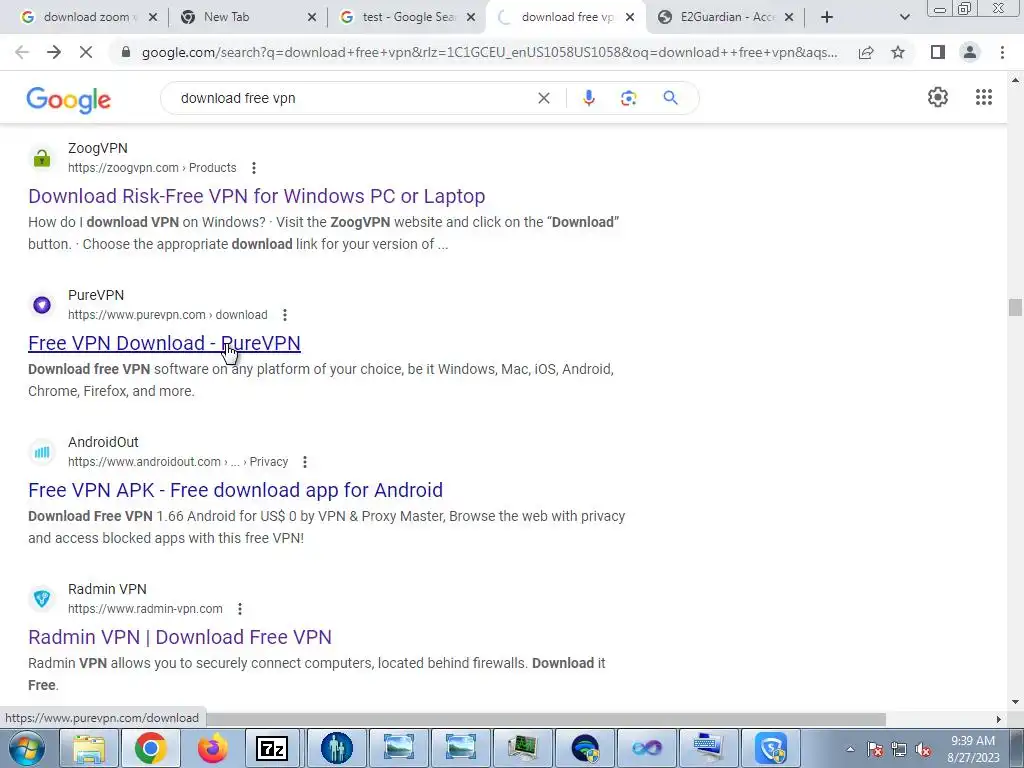Screen dimensions: 1024x768
Task: Close the E2Guardian tab
Action: [789, 17]
